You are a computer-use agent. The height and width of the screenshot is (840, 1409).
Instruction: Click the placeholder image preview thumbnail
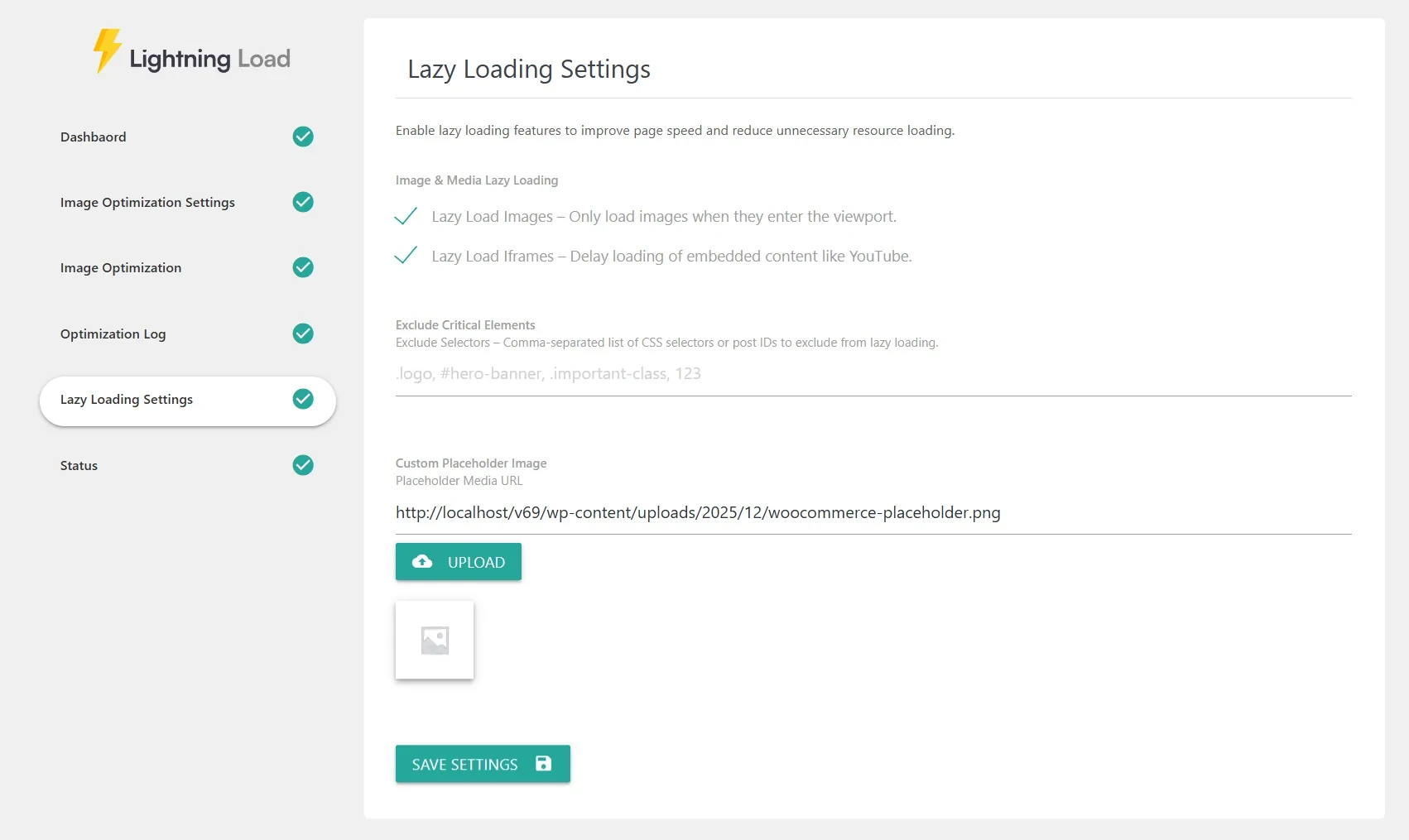(435, 640)
